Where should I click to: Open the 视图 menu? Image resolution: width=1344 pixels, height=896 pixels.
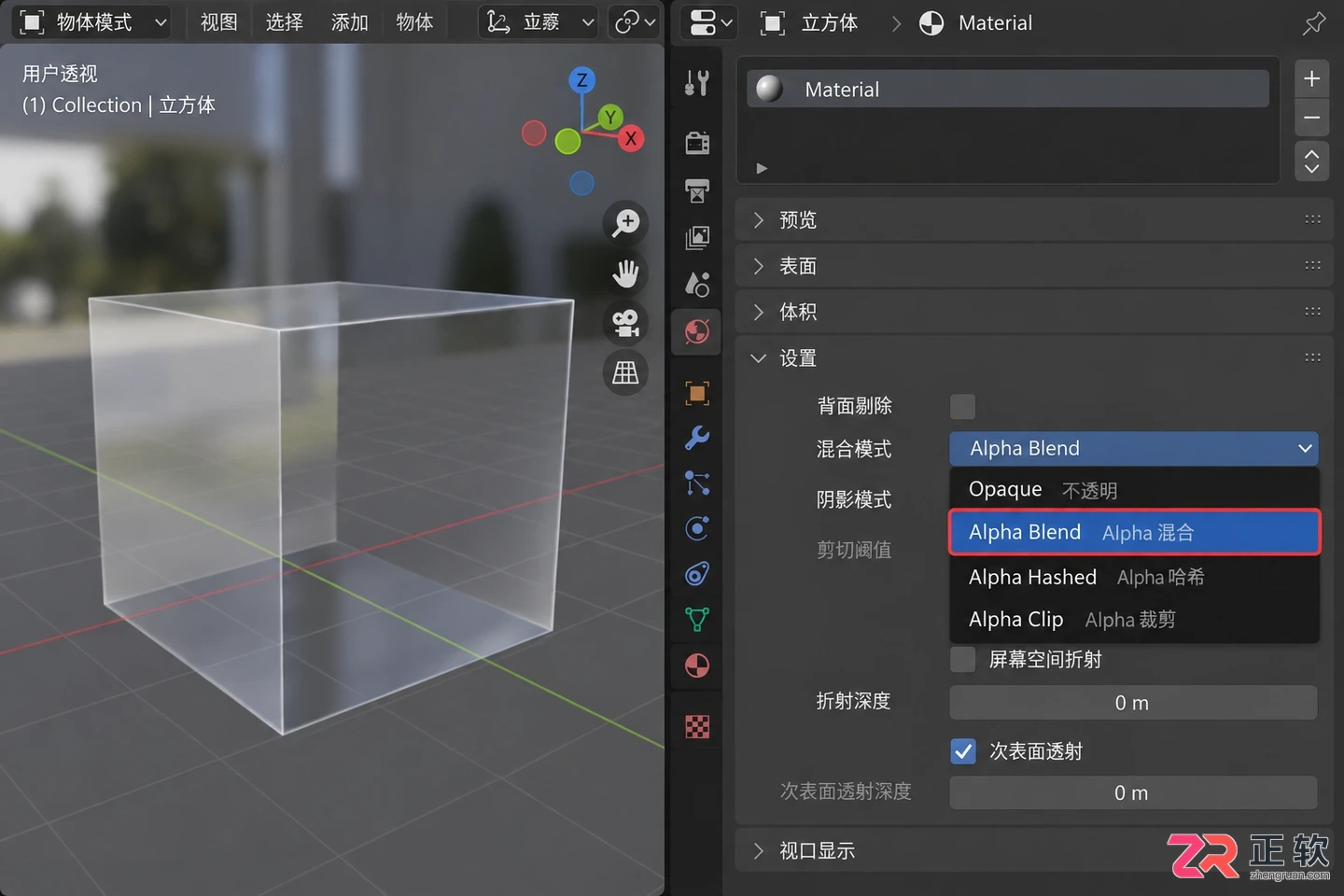coord(219,22)
